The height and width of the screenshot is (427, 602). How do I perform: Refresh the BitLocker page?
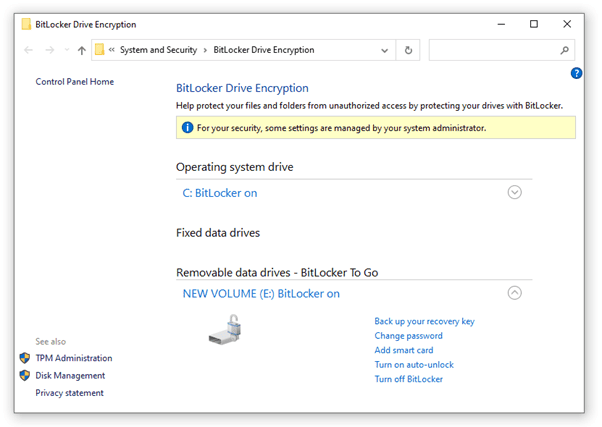[408, 50]
